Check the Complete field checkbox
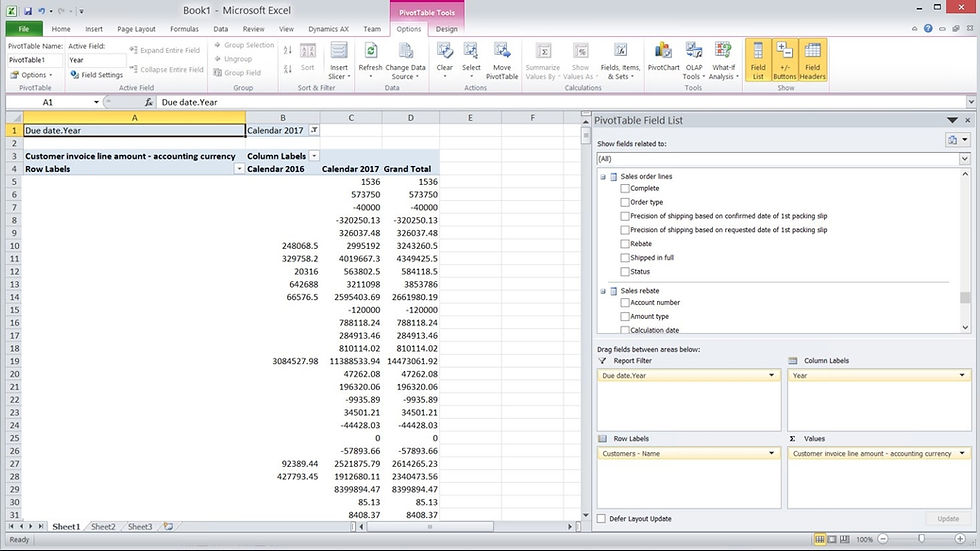 [x=624, y=188]
